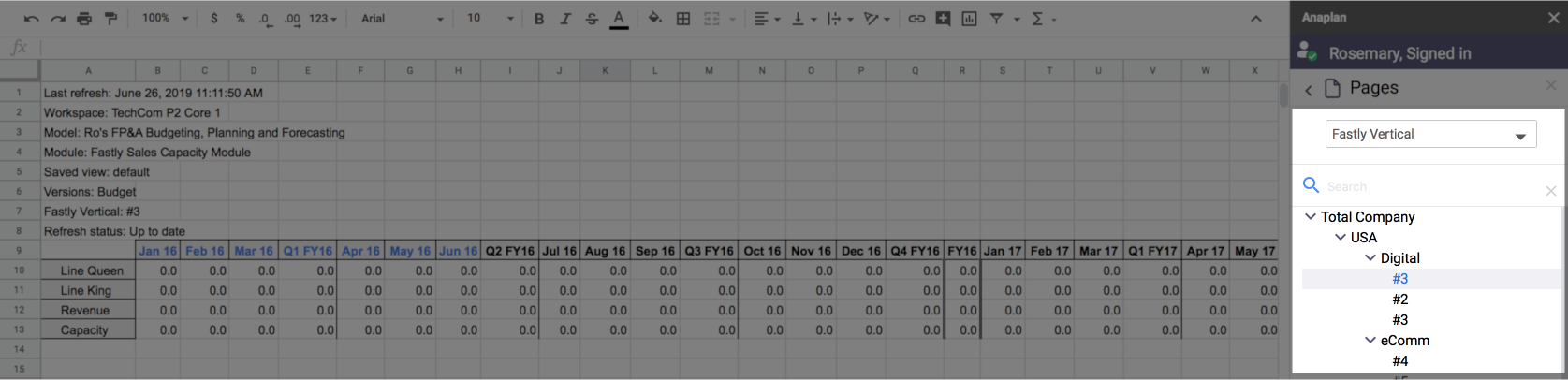This screenshot has width=1568, height=380.
Task: Collapse the Digital tree node
Action: coord(1370,257)
